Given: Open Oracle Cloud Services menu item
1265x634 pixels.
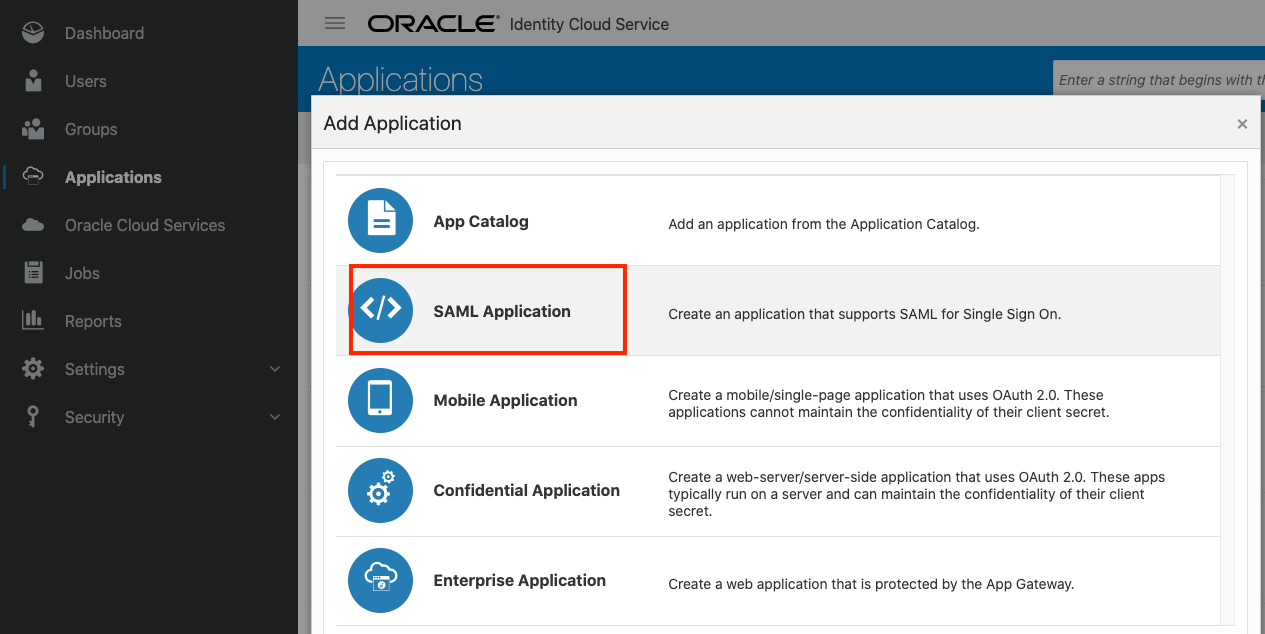Looking at the screenshot, I should pos(145,225).
